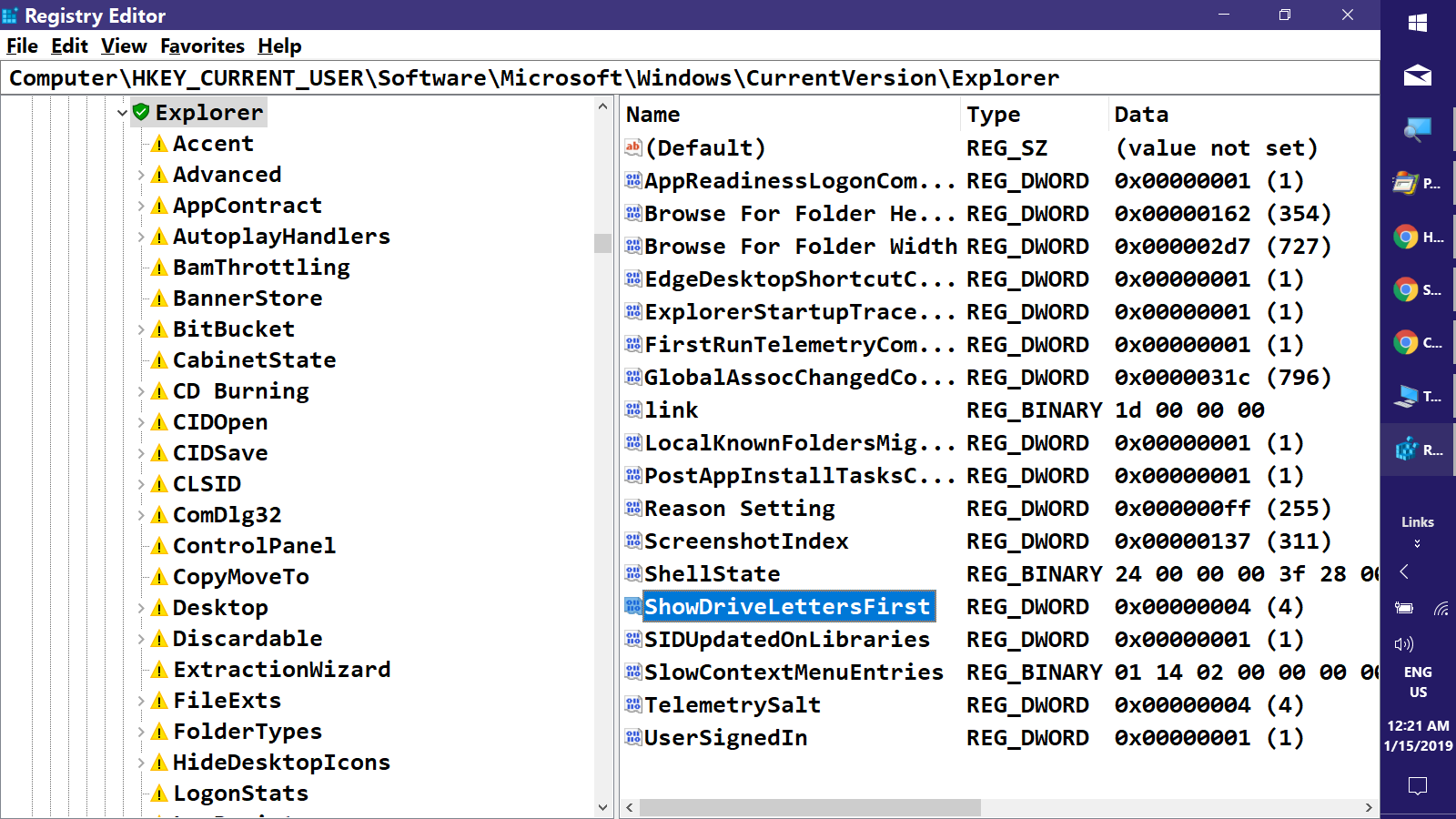The height and width of the screenshot is (819, 1456).
Task: Expand the ComDlg32 key
Action: coord(141,515)
